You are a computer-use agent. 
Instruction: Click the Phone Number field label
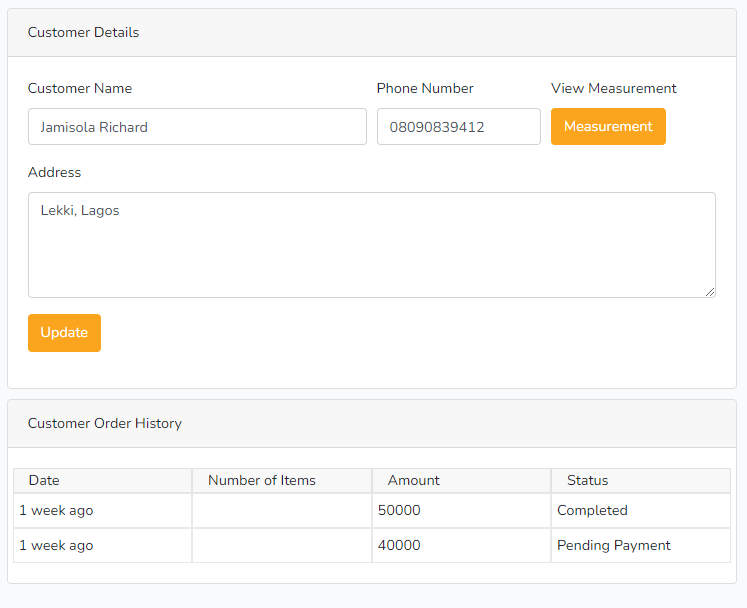coord(425,88)
